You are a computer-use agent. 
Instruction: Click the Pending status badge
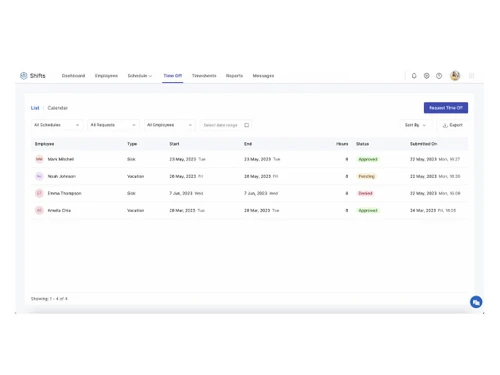click(x=366, y=176)
